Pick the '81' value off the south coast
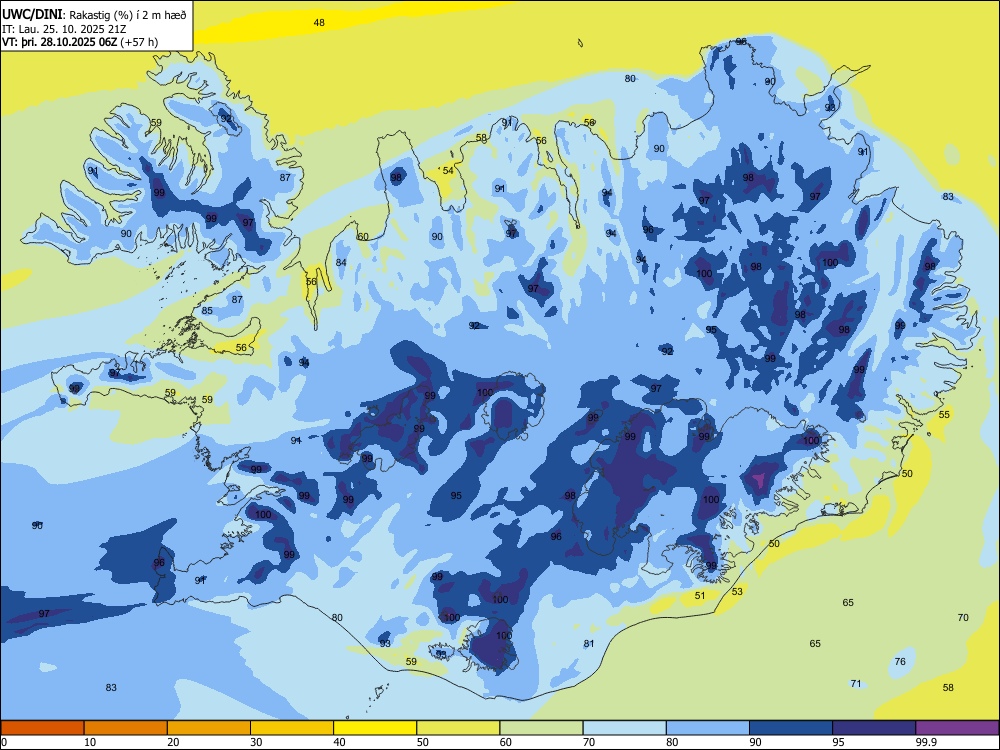The width and height of the screenshot is (1000, 750). pyautogui.click(x=589, y=643)
